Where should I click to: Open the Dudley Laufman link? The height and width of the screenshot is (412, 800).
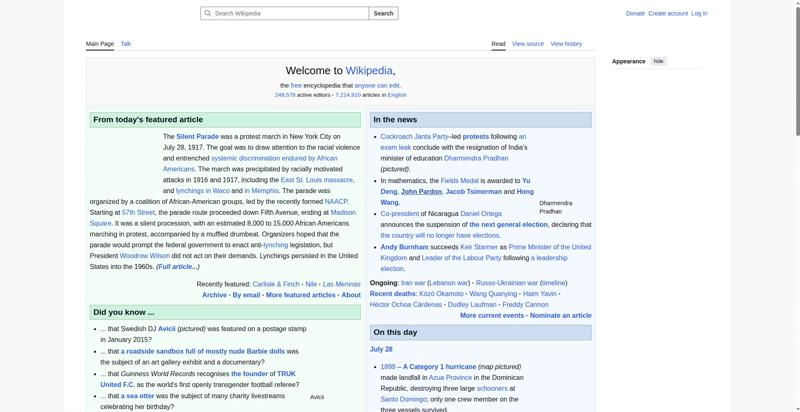click(x=472, y=304)
